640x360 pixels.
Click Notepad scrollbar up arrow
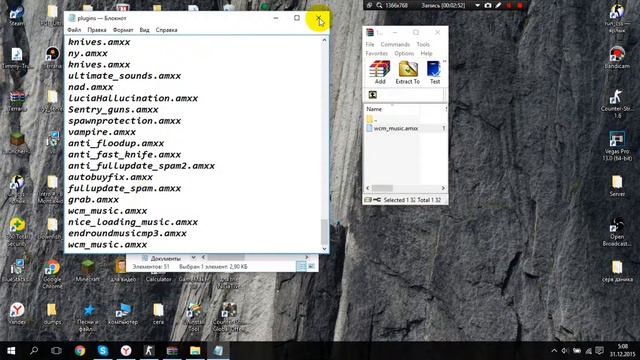coord(324,40)
